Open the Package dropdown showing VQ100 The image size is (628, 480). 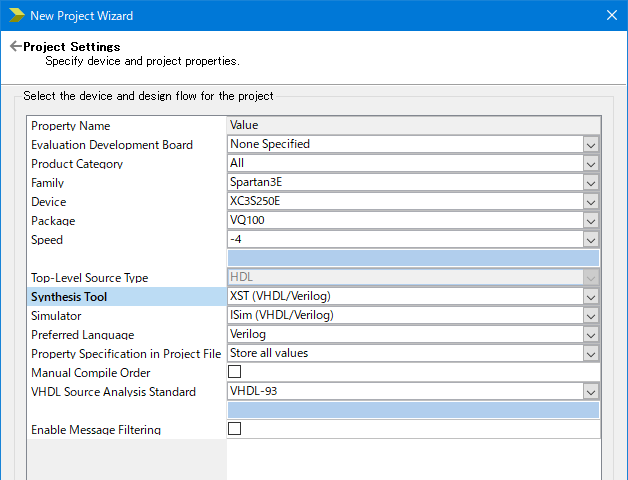pos(591,221)
